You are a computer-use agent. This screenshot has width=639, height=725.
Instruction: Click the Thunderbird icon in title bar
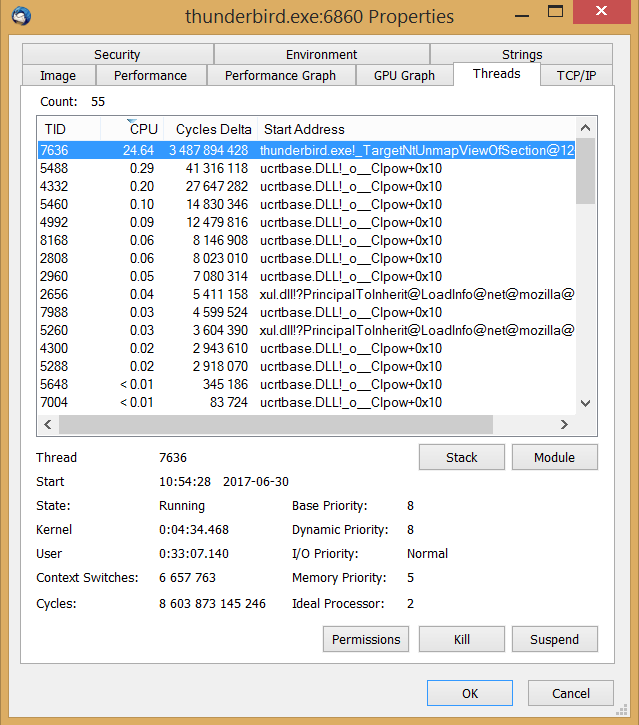click(21, 16)
